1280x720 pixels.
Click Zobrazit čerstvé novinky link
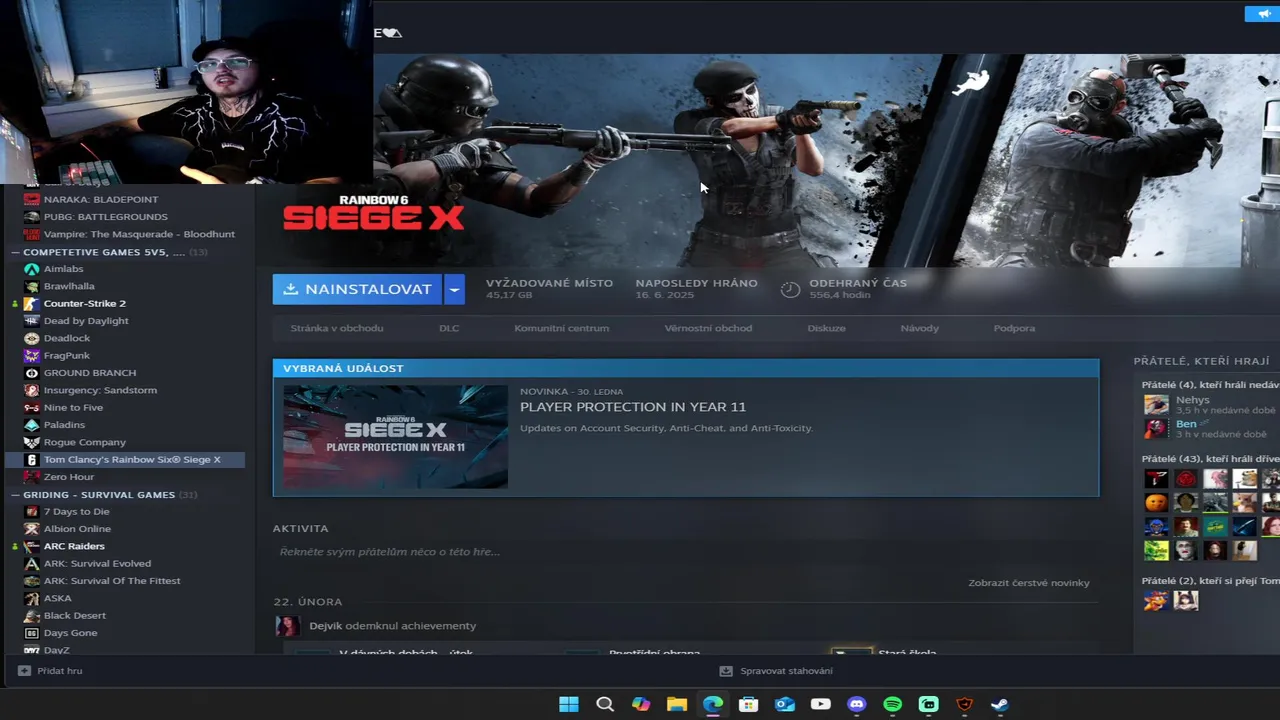1029,583
